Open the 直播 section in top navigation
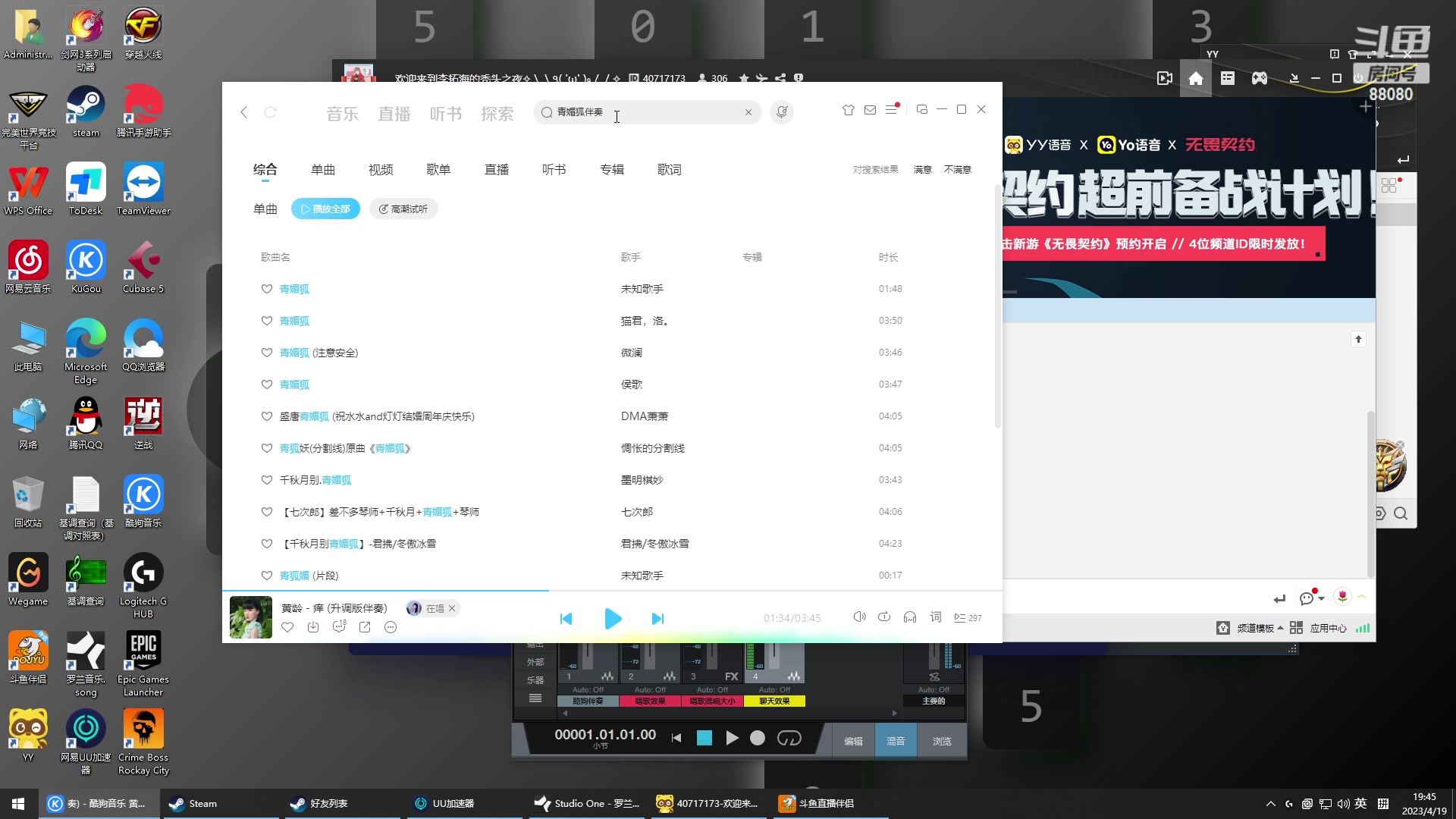The width and height of the screenshot is (1456, 819). [x=394, y=113]
